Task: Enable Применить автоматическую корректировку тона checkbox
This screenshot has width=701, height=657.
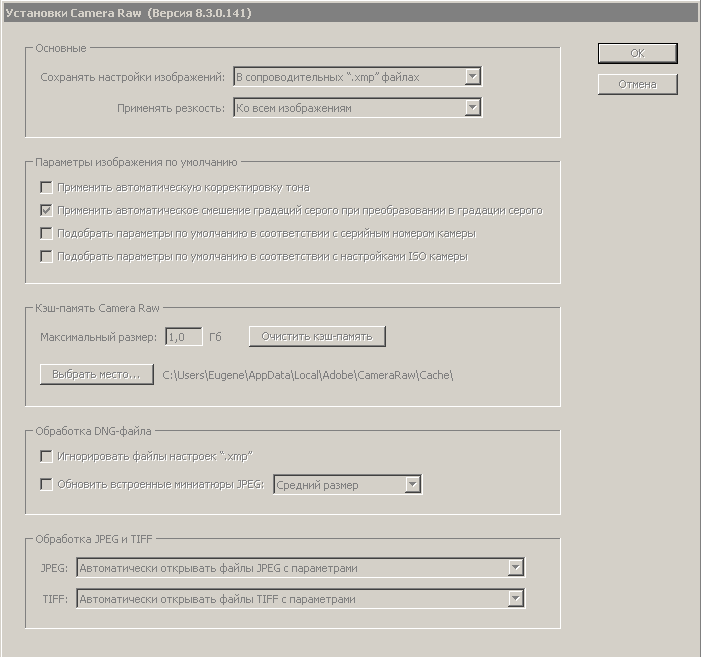Action: pyautogui.click(x=46, y=187)
